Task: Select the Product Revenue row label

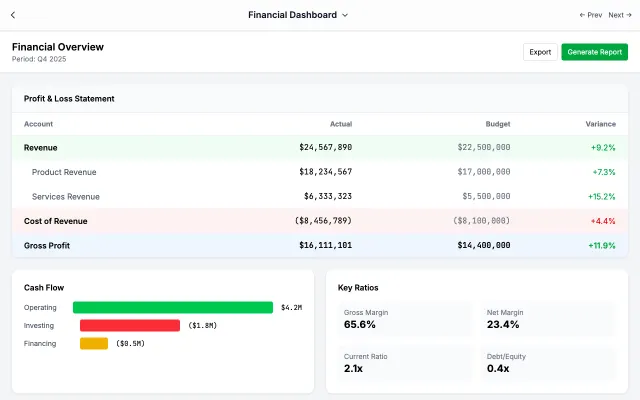Action: click(64, 172)
